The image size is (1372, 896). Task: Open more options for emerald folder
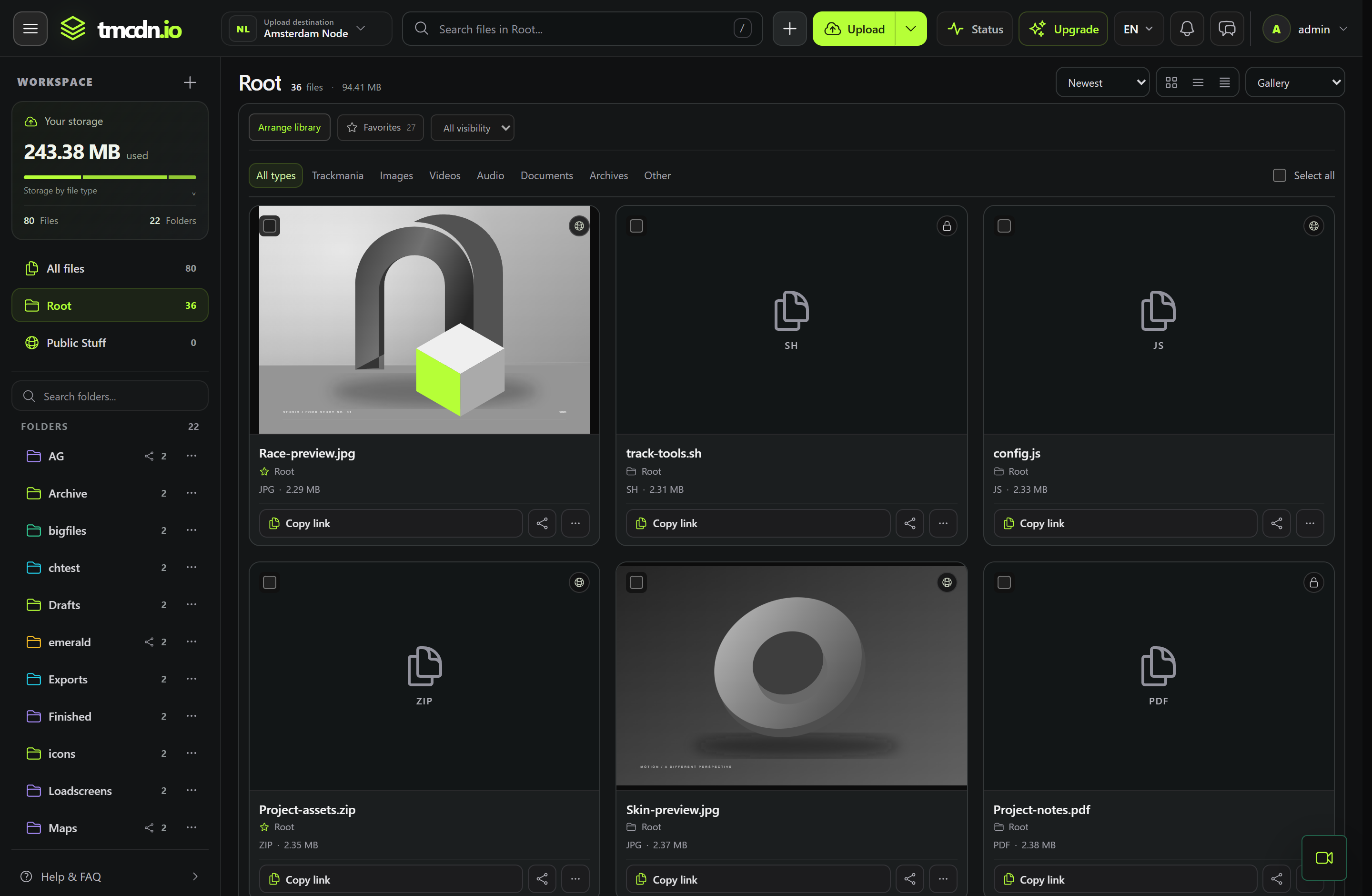[x=192, y=641]
